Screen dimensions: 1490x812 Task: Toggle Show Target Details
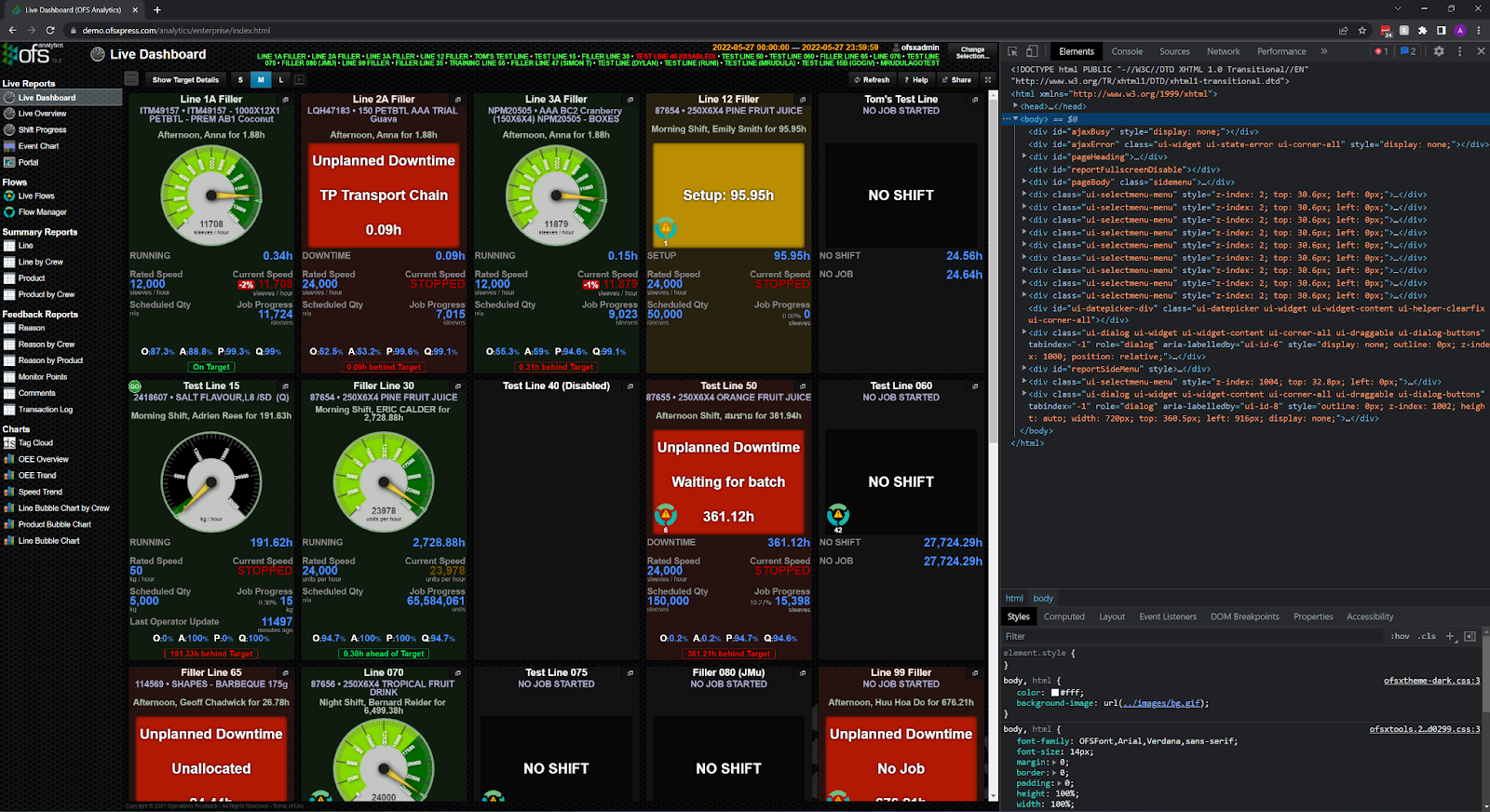(185, 80)
